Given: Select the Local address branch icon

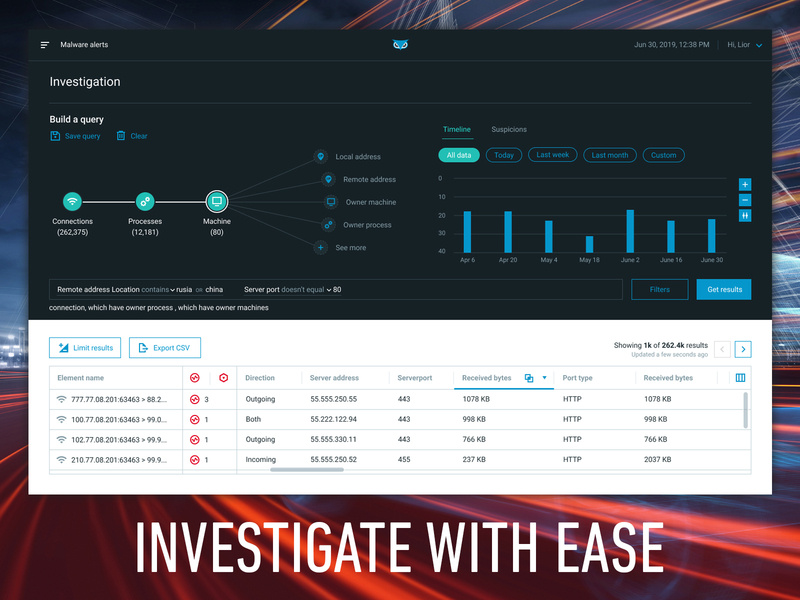Looking at the screenshot, I should [x=320, y=156].
